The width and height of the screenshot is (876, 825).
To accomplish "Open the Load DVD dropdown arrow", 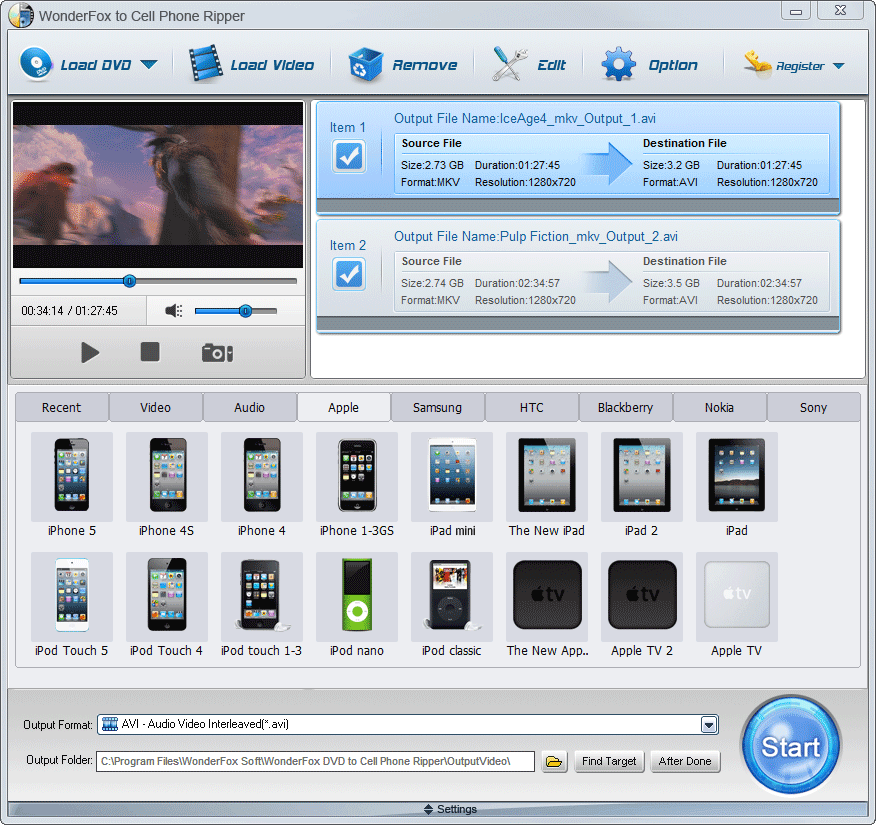I will [x=149, y=64].
